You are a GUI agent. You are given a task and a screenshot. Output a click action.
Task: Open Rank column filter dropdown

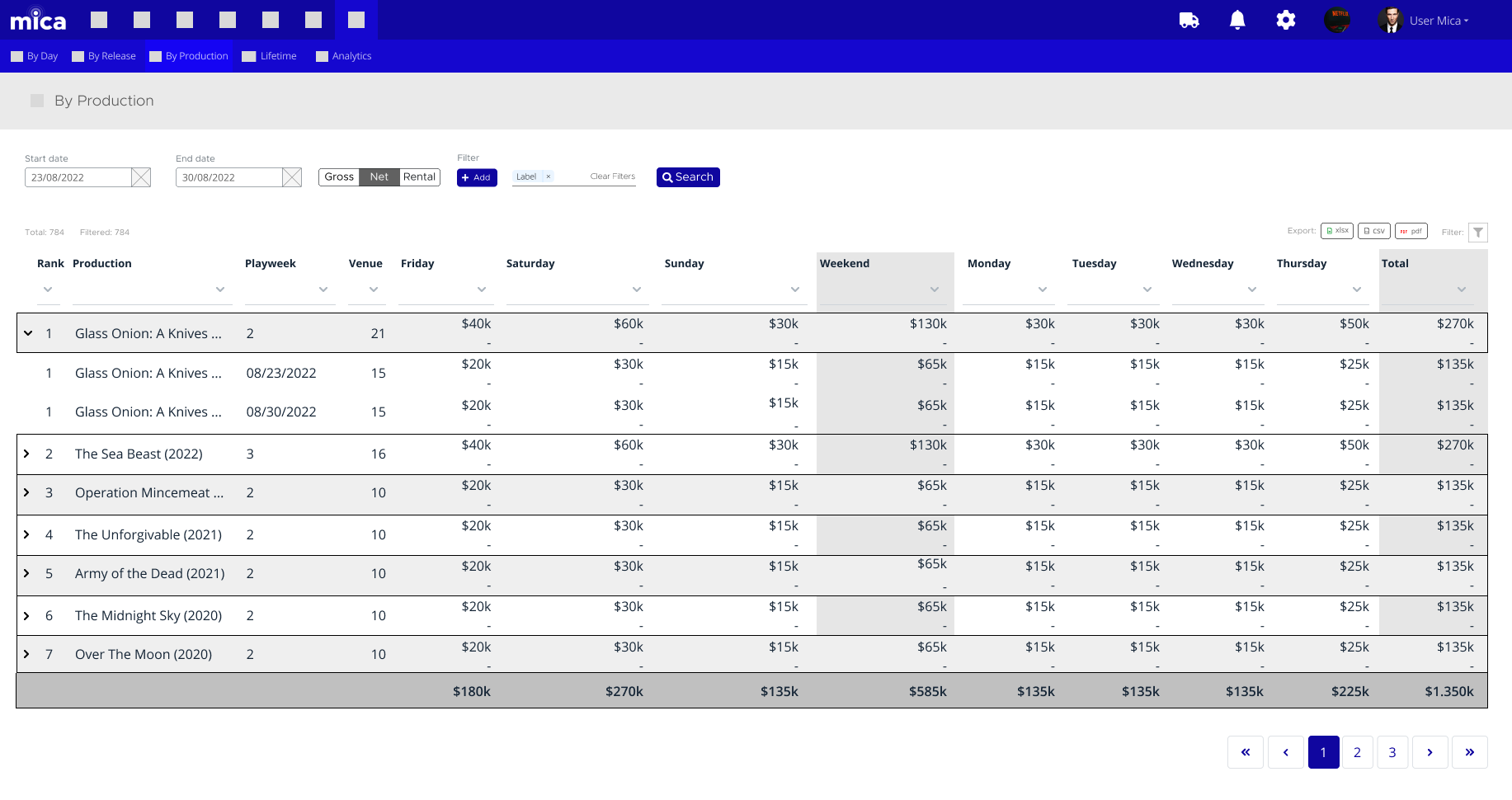(x=48, y=289)
